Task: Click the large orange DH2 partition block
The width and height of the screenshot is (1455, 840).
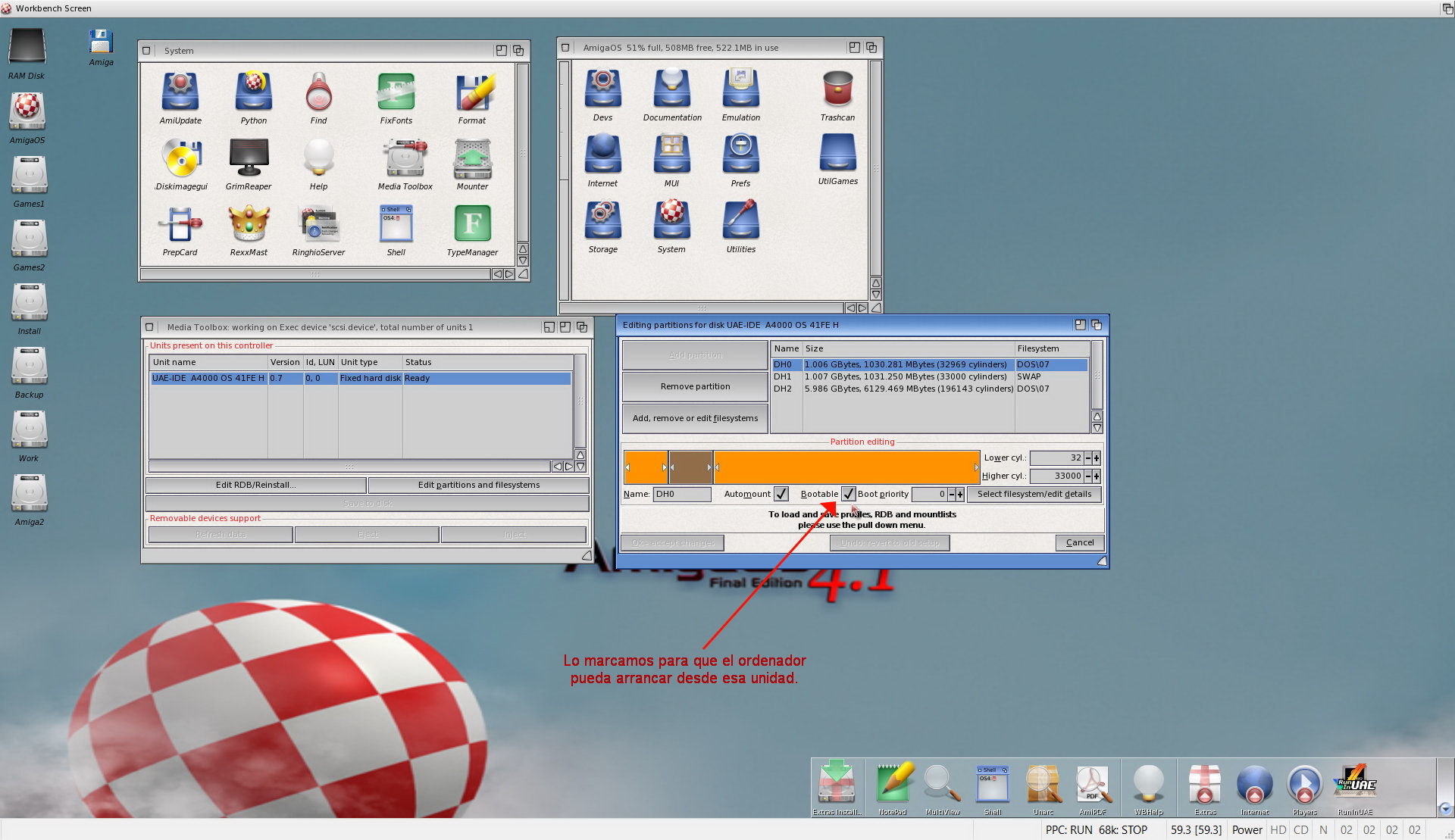Action: tap(846, 467)
